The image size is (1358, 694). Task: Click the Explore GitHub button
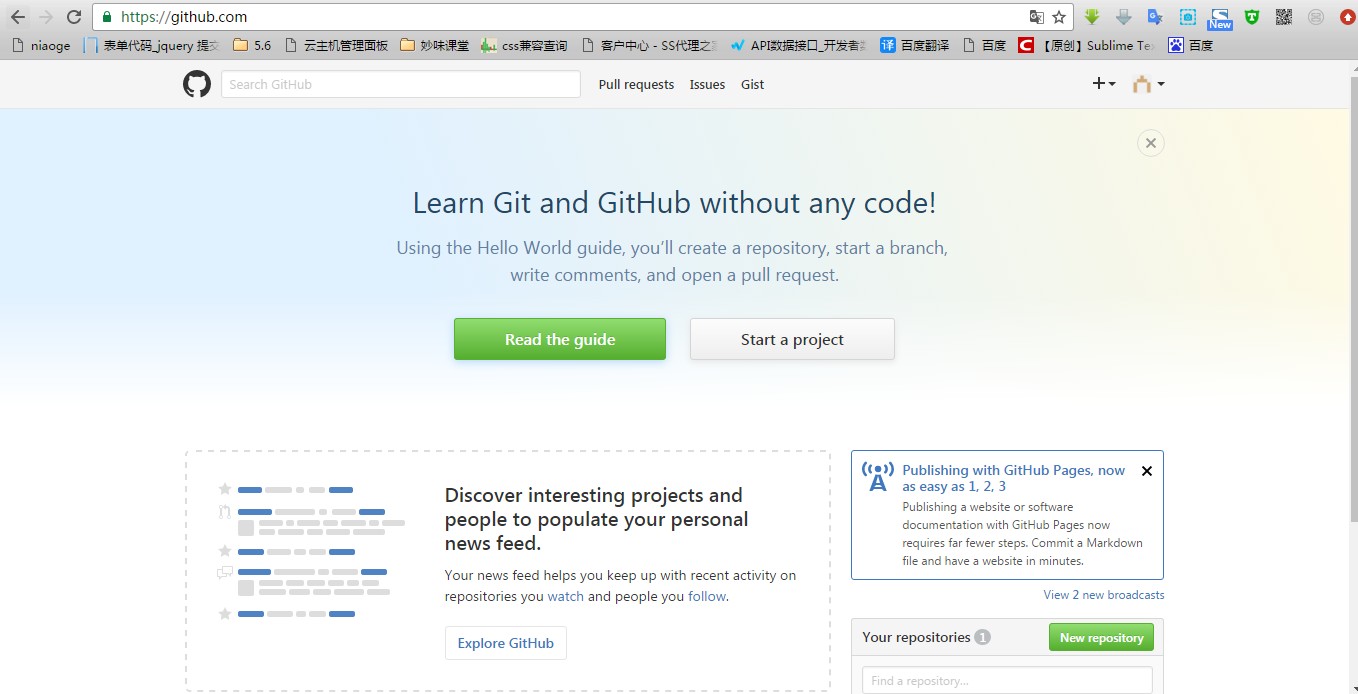click(x=506, y=643)
